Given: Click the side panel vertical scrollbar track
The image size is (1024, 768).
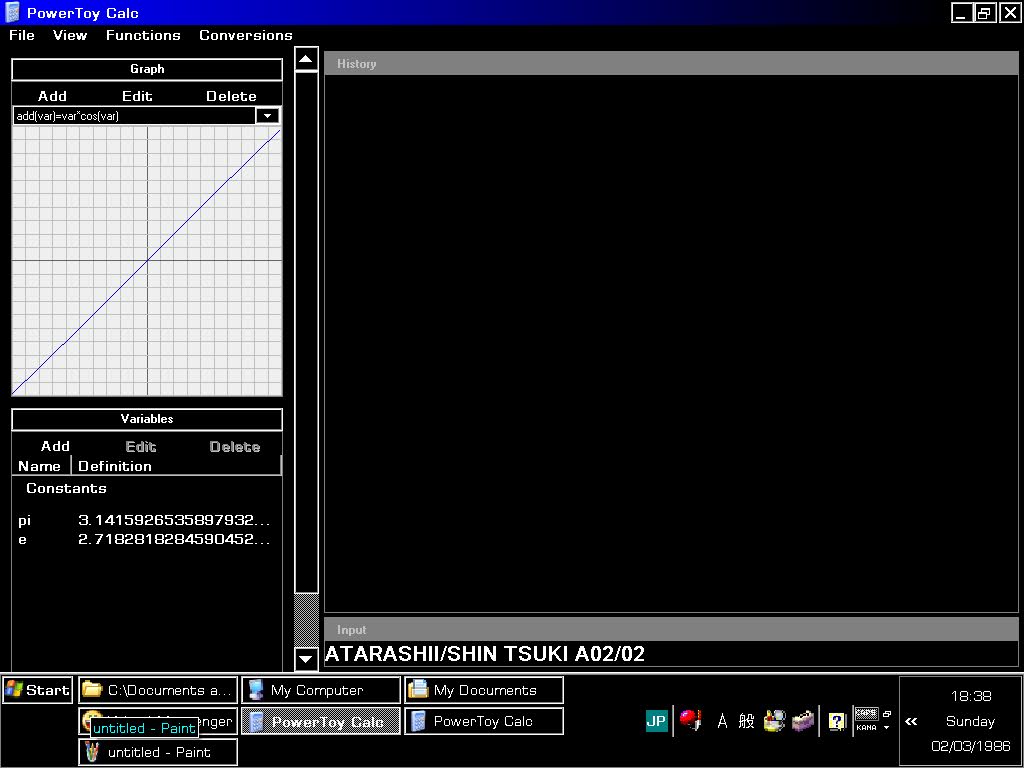Looking at the screenshot, I should click(306, 620).
